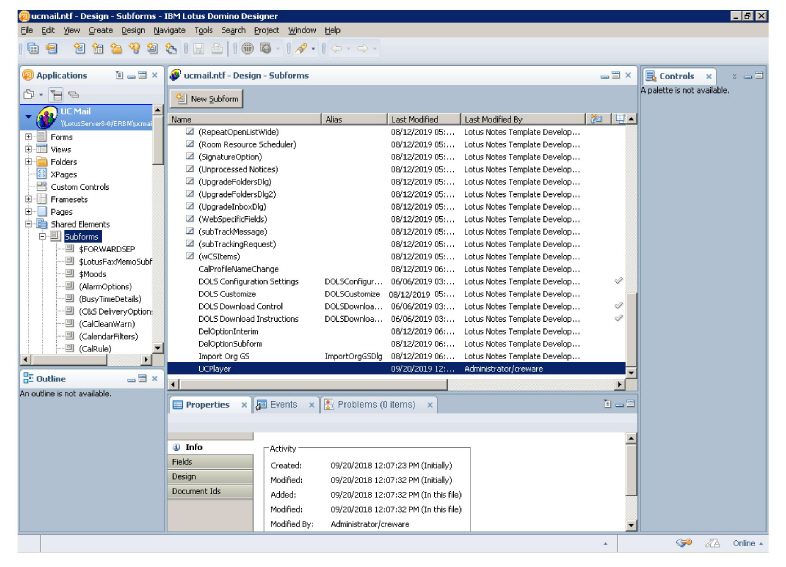Click the subform list horizontal scrollbar
This screenshot has width=786, height=567.
coord(313,385)
